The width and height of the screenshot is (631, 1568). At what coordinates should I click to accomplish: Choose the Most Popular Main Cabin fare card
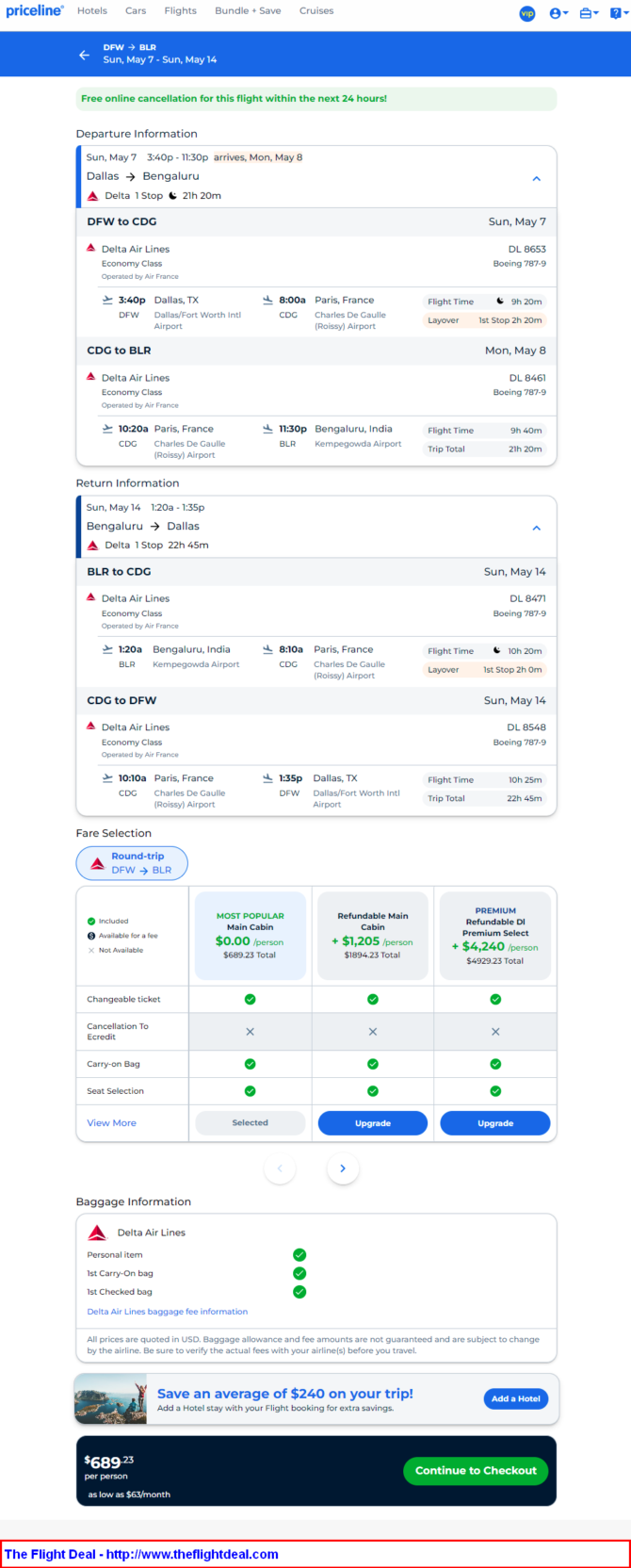click(x=251, y=936)
